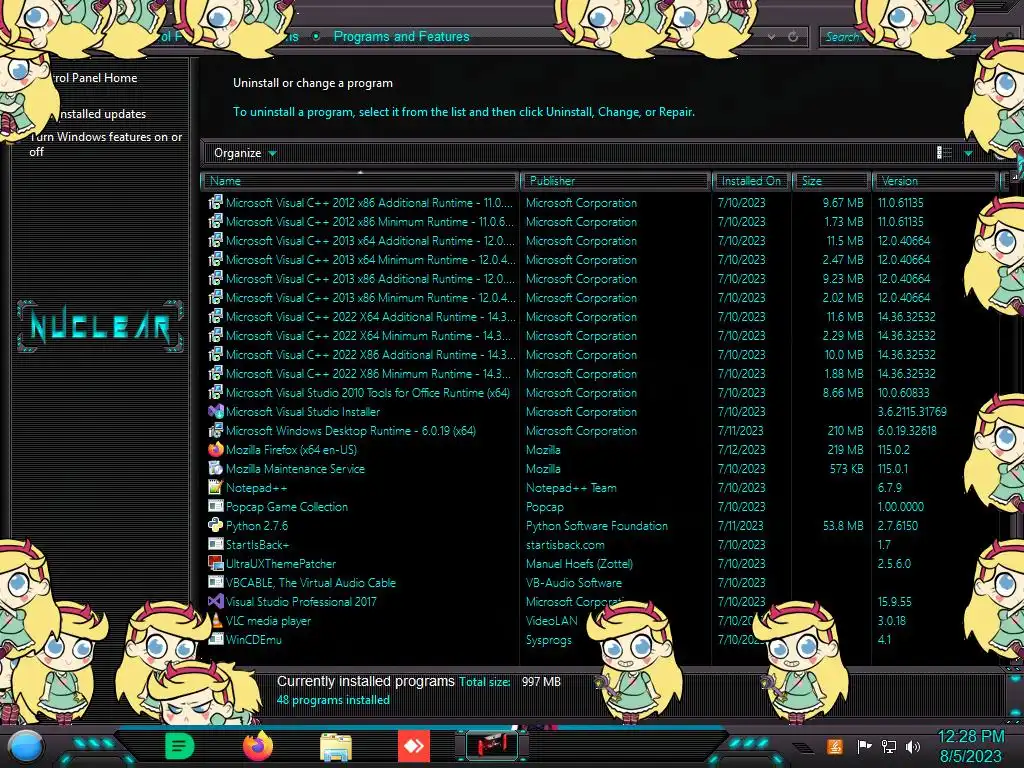1024x768 pixels.
Task: Click the Microsoft Windows Desktop Runtime installer icon
Action: point(216,431)
